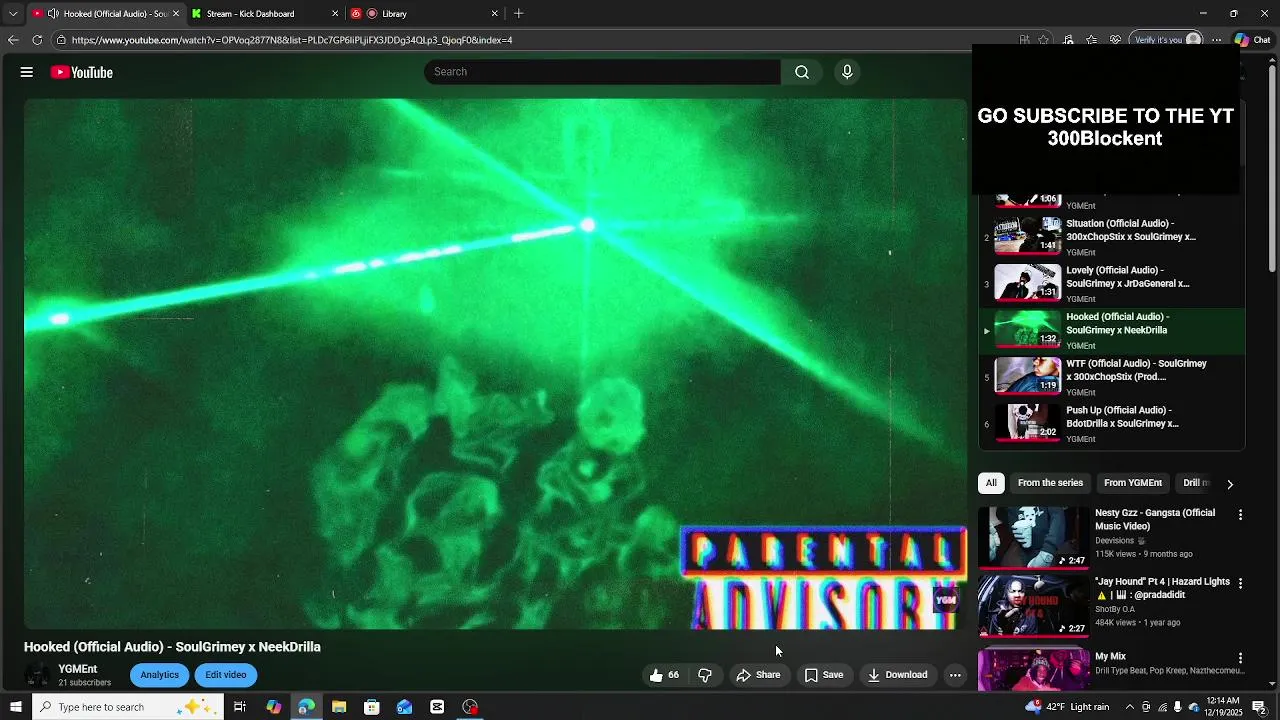
Task: Open the notification center icon
Action: click(1259, 707)
